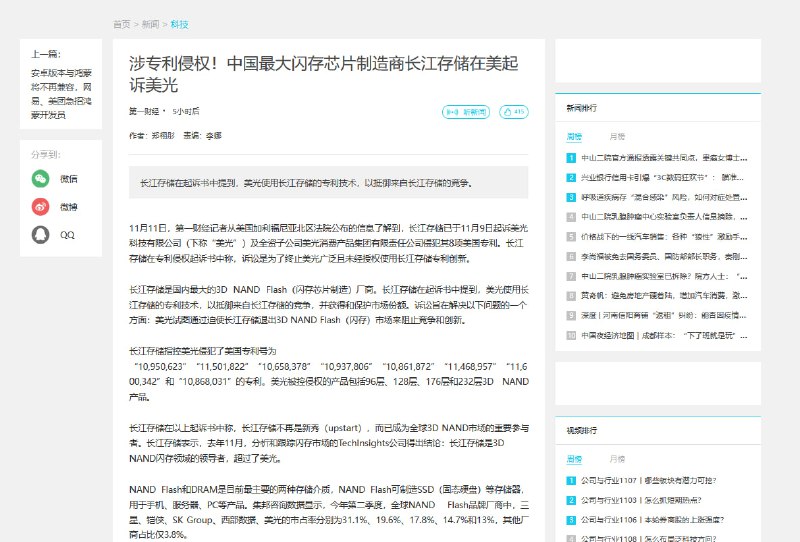
Task: Like the article with the 415 thumbs-up button
Action: pos(514,112)
